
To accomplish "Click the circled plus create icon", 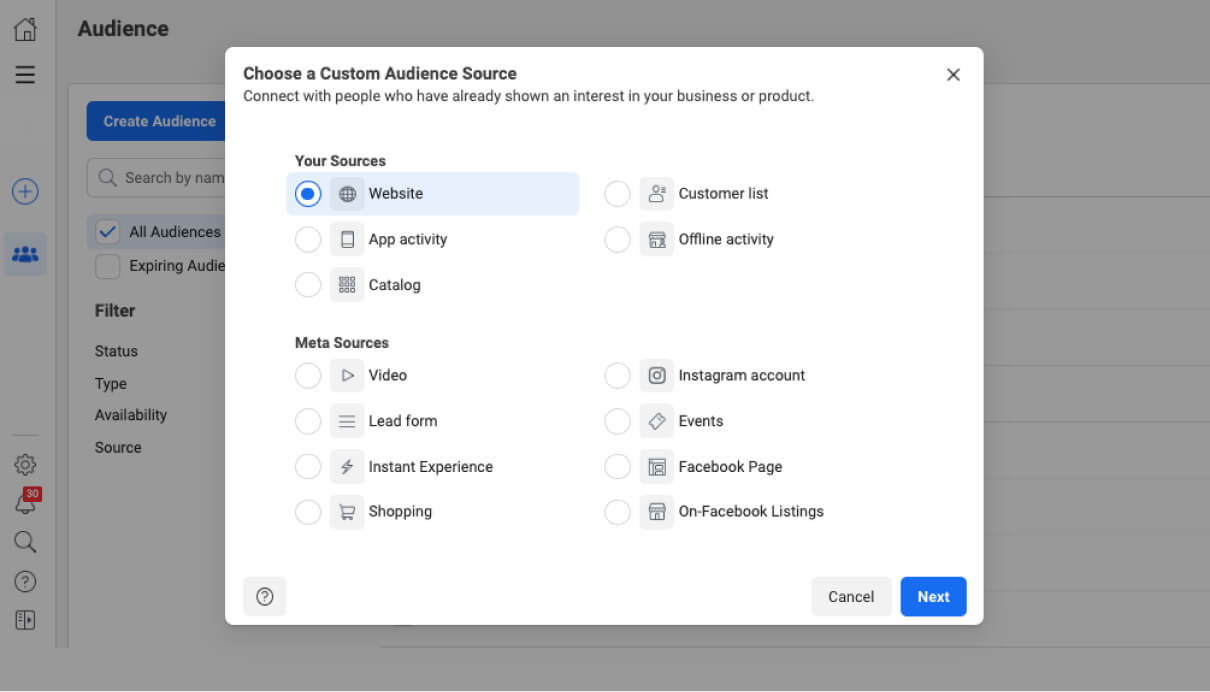I will (25, 192).
